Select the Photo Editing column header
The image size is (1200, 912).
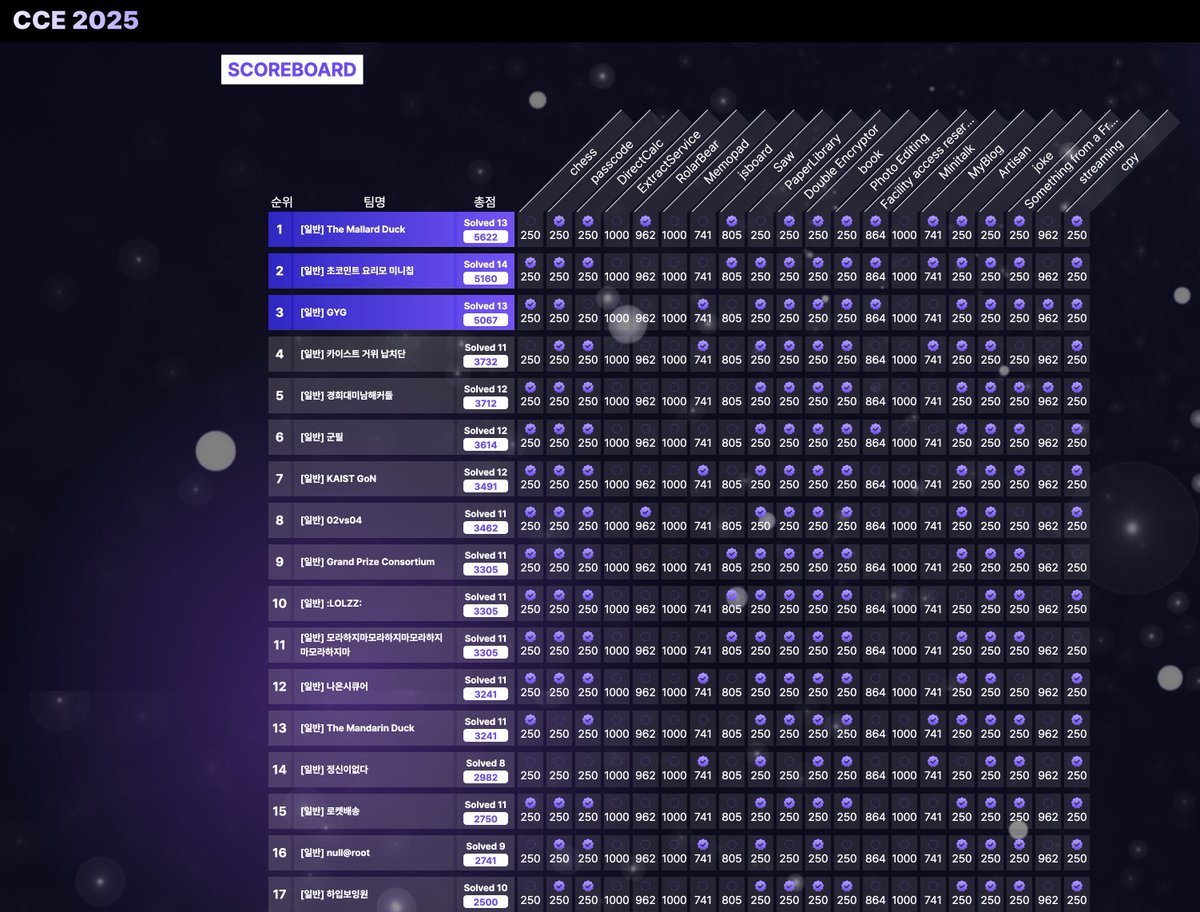coord(899,161)
